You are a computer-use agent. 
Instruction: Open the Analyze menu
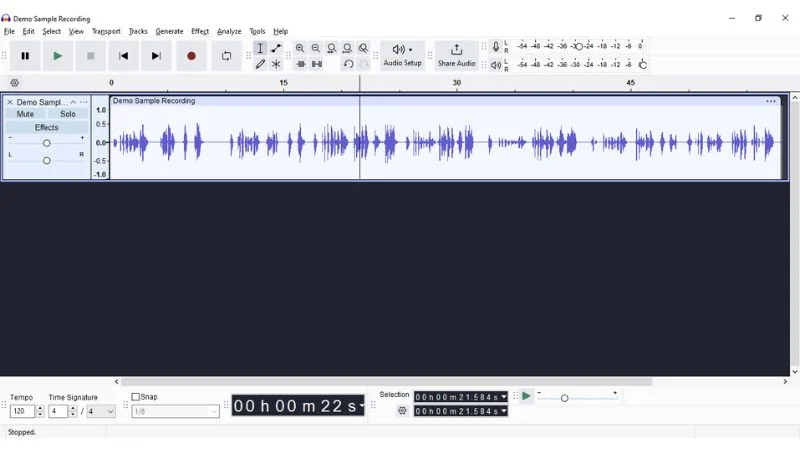pyautogui.click(x=229, y=31)
